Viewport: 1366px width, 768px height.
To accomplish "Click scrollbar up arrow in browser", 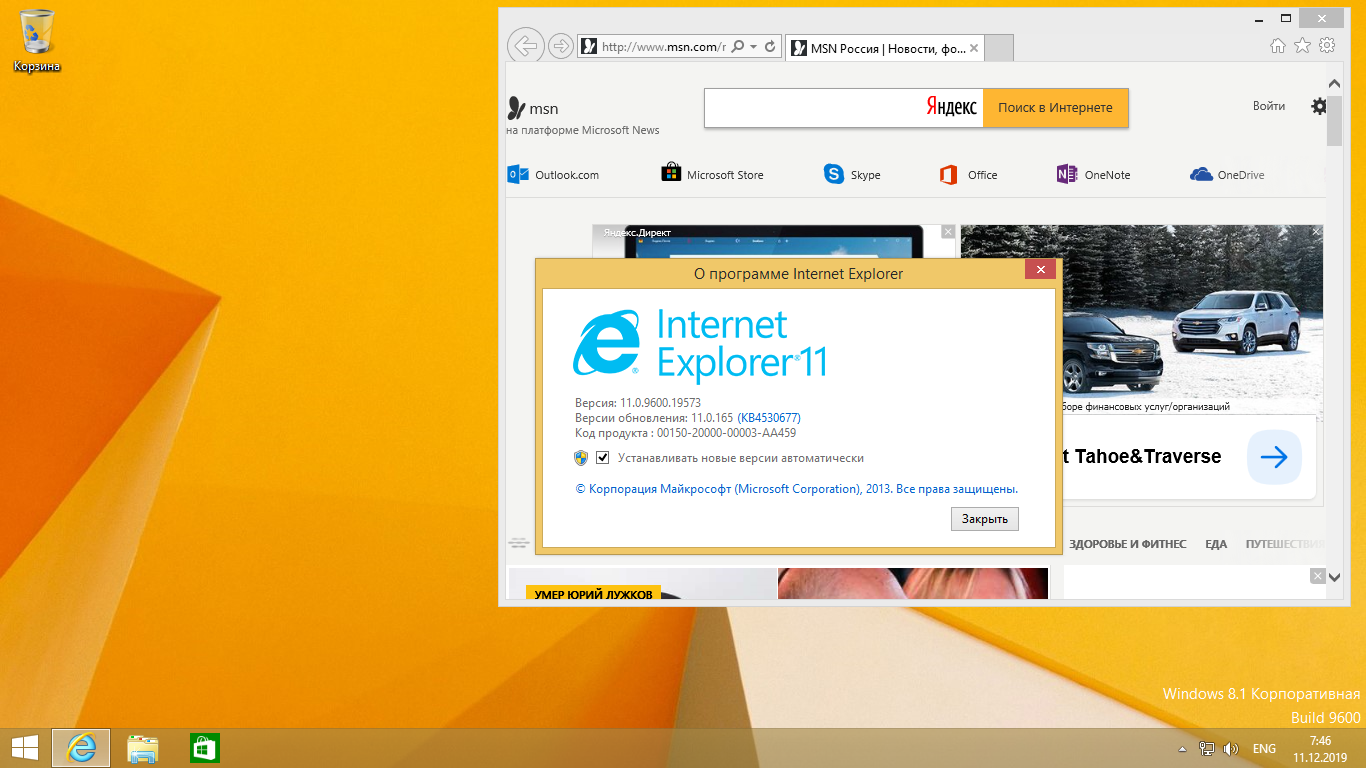I will click(1334, 82).
